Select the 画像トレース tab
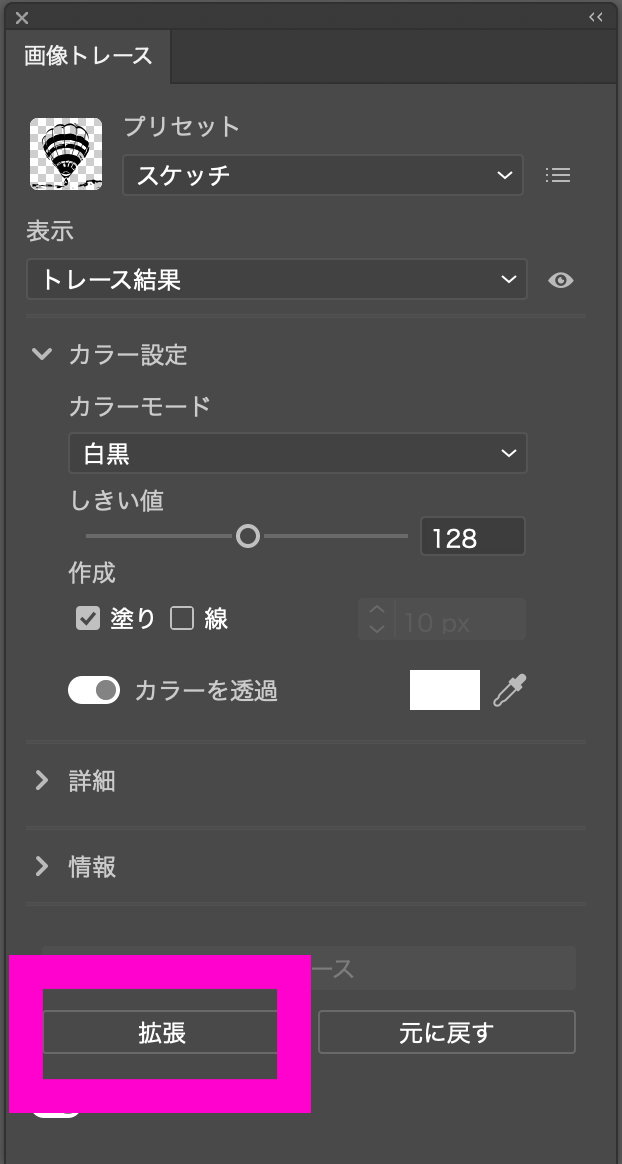The width and height of the screenshot is (622, 1164). coord(88,56)
